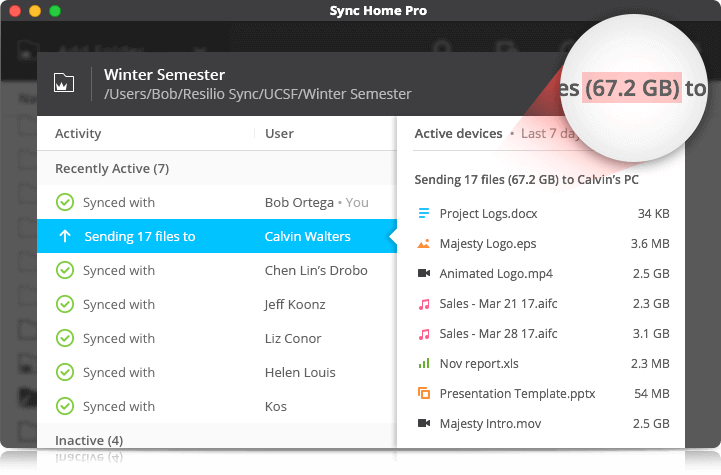Click the upload arrow icon beside Sending 17 files

tap(65, 237)
